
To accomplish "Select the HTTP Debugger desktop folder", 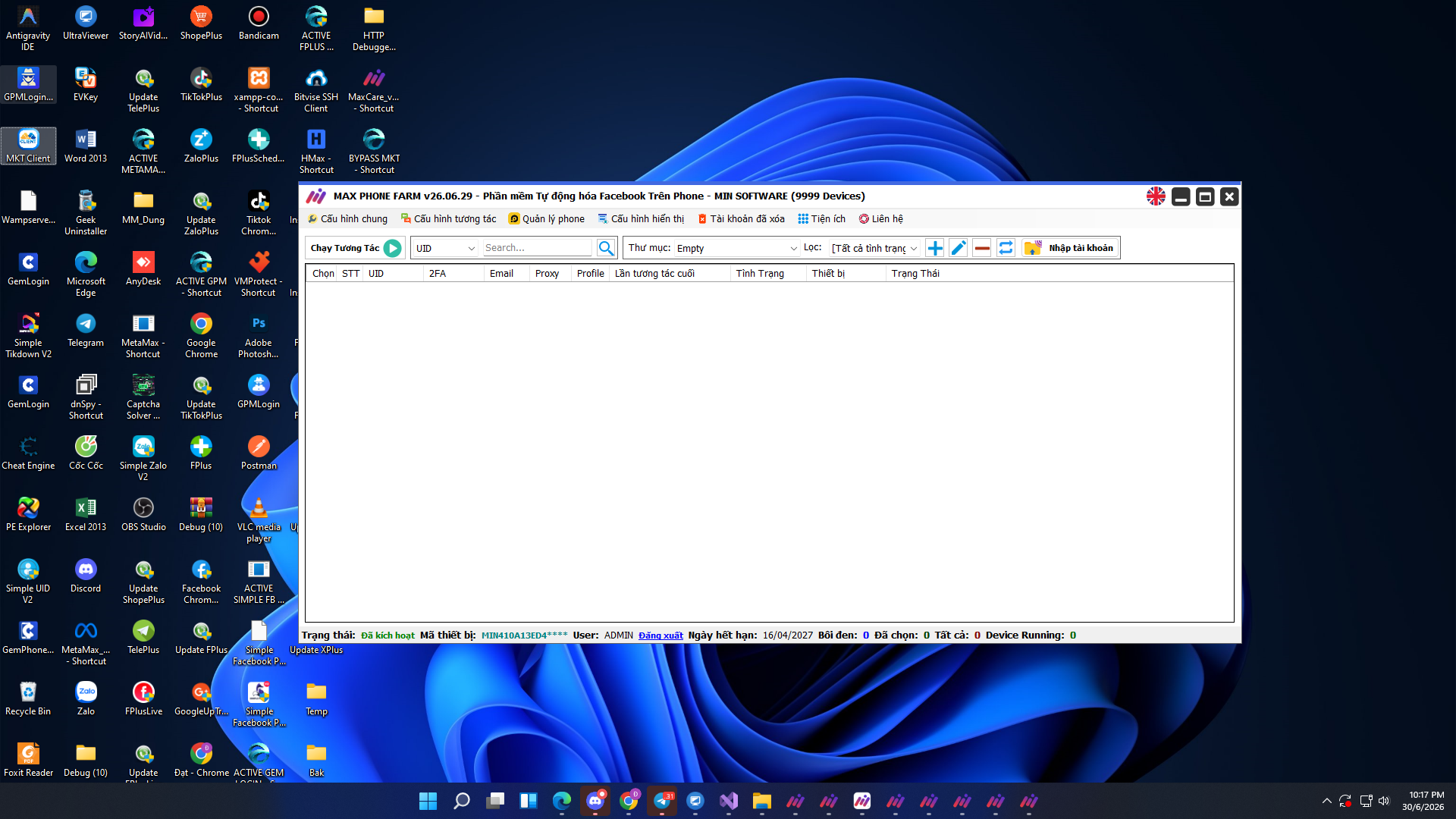I will pyautogui.click(x=374, y=29).
